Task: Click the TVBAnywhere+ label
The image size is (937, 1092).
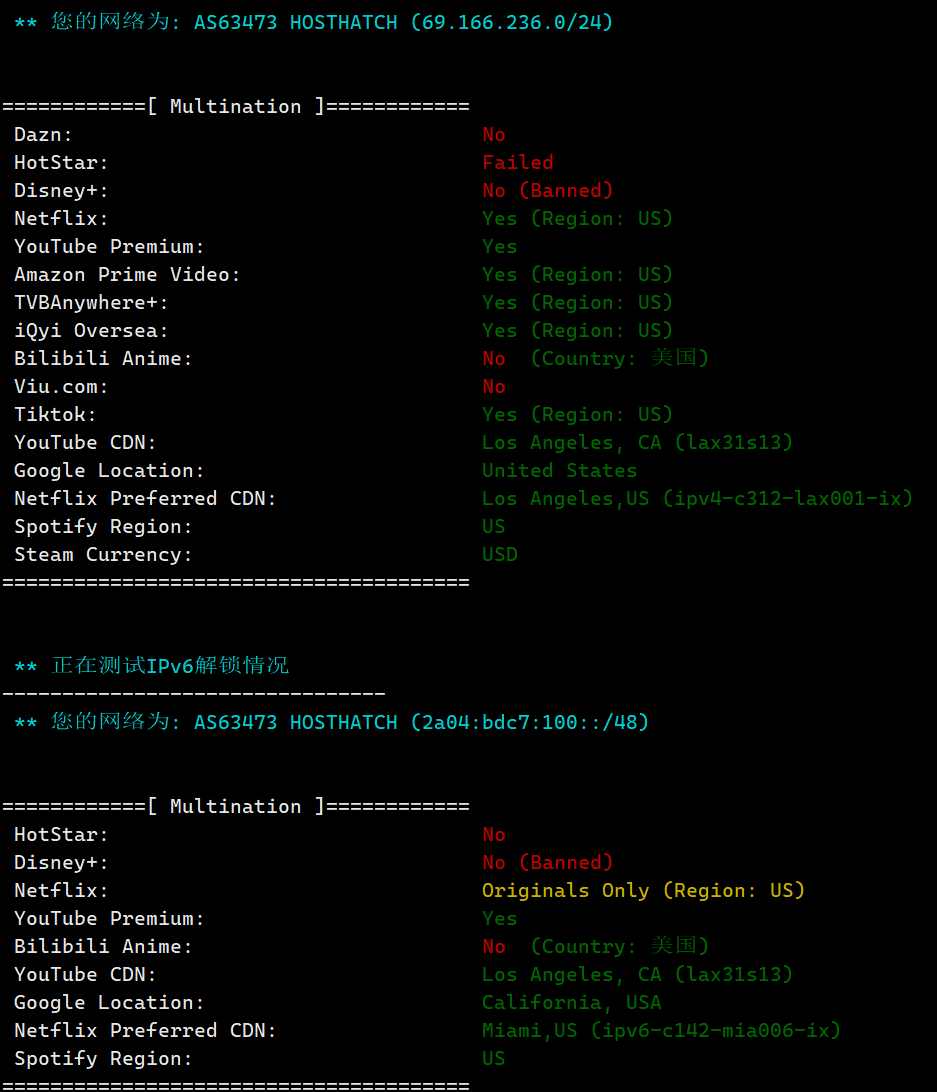Action: pos(91,302)
